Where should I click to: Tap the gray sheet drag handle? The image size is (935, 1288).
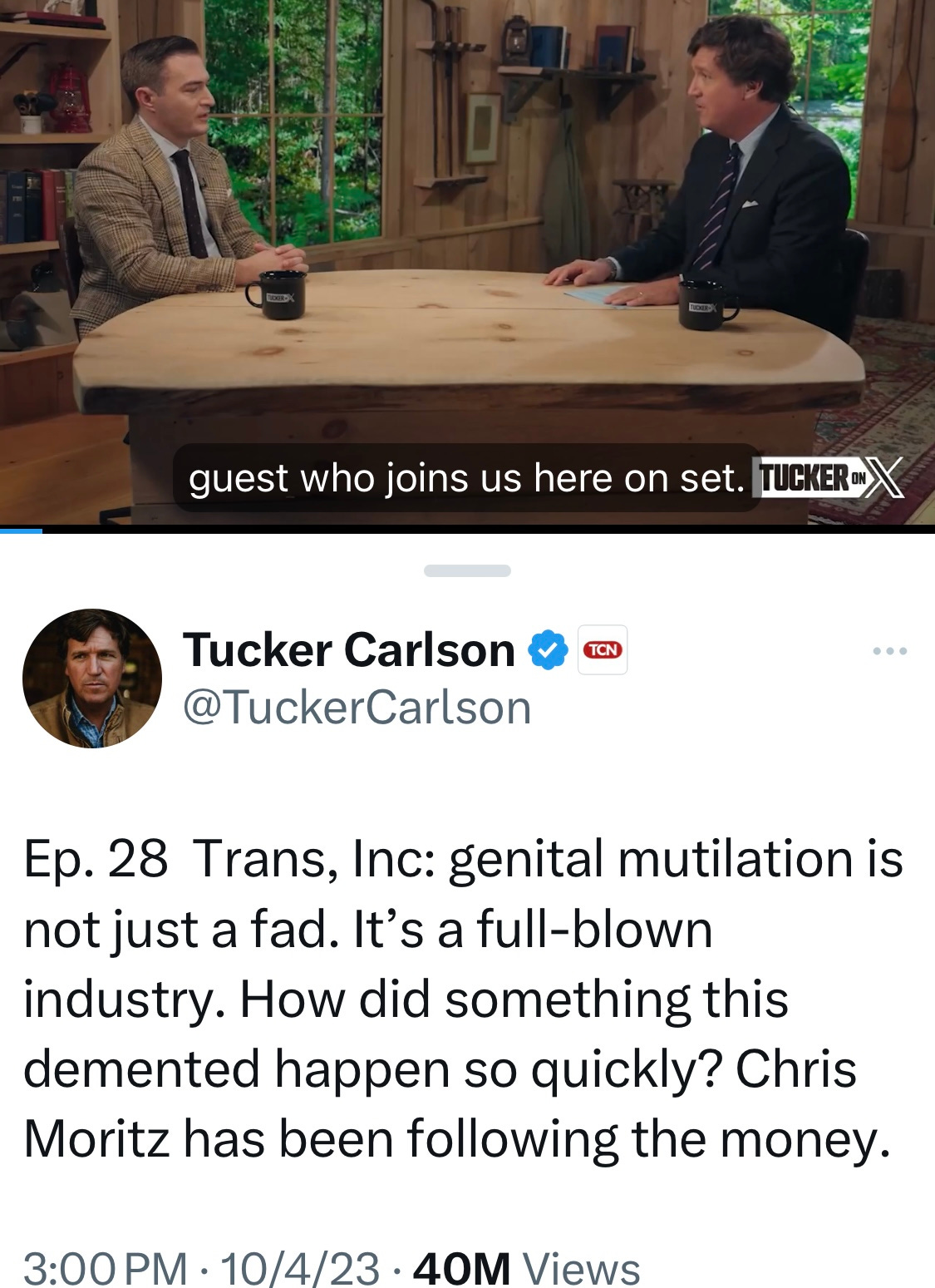click(467, 570)
